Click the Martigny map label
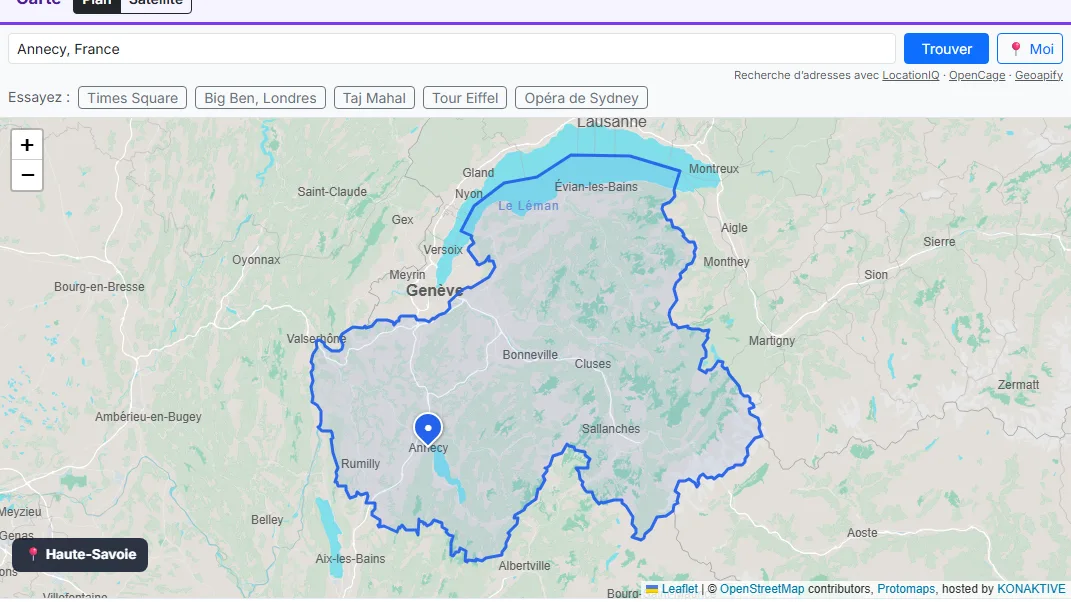1071x602 pixels. 772,341
